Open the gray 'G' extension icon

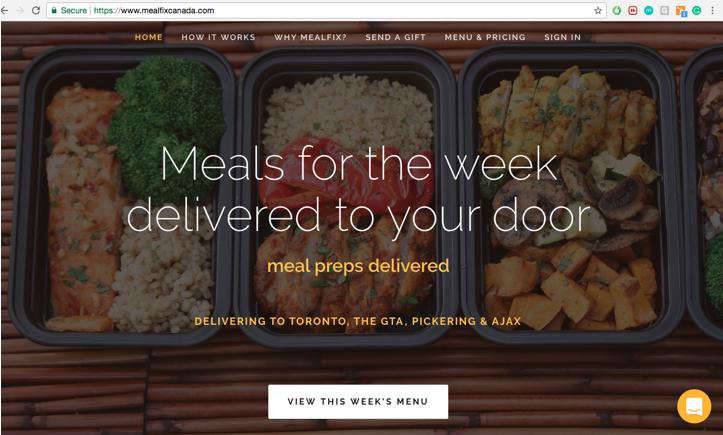664,11
